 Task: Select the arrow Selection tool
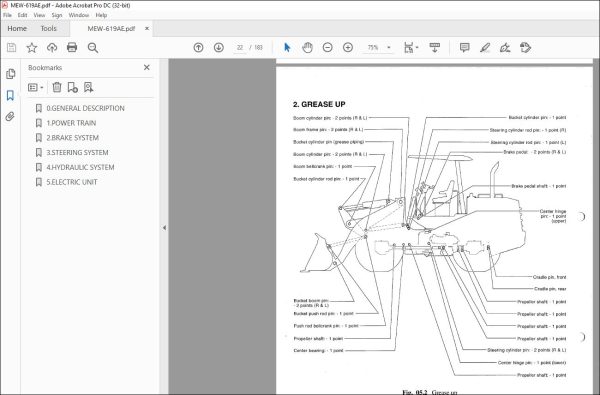click(x=287, y=47)
